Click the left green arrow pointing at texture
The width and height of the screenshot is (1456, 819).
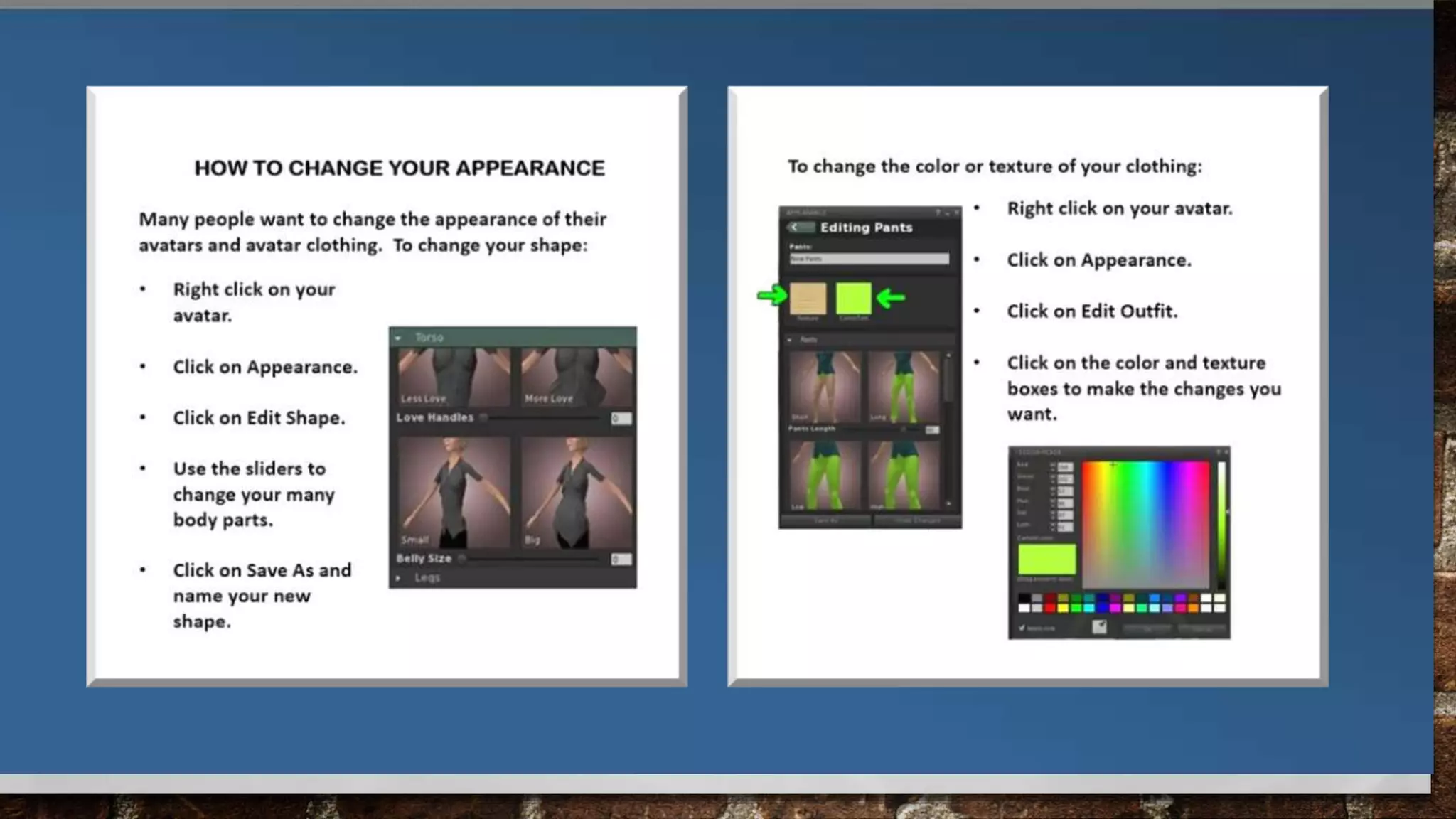[x=772, y=295]
